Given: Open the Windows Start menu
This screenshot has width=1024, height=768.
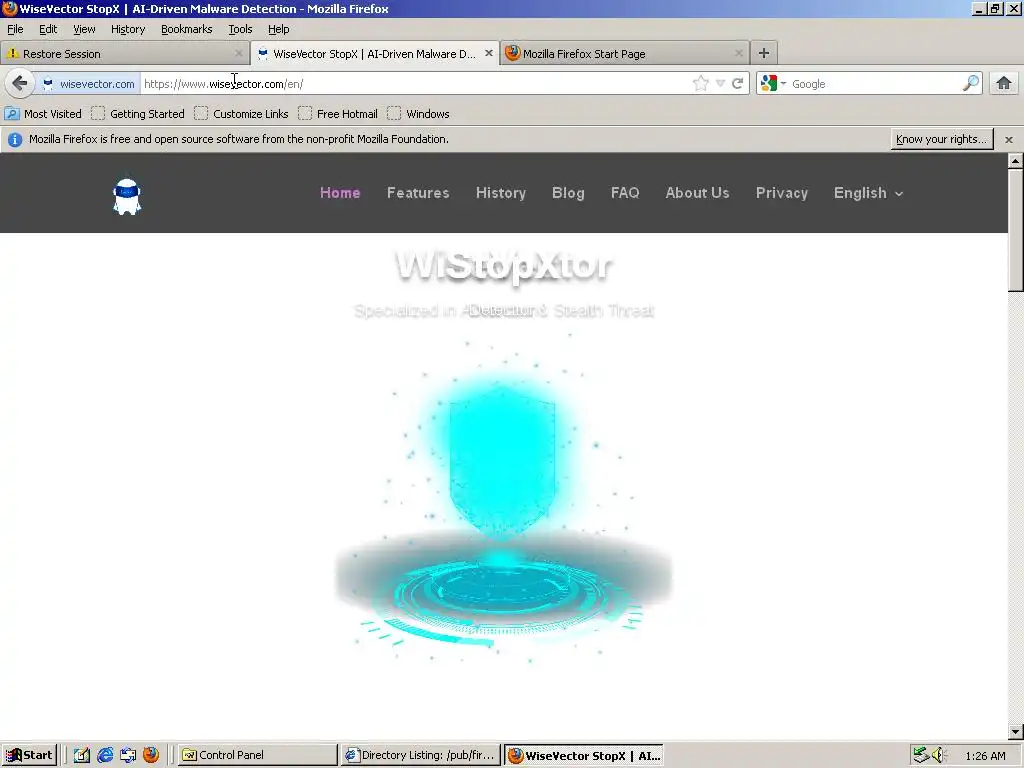Looking at the screenshot, I should (x=29, y=755).
